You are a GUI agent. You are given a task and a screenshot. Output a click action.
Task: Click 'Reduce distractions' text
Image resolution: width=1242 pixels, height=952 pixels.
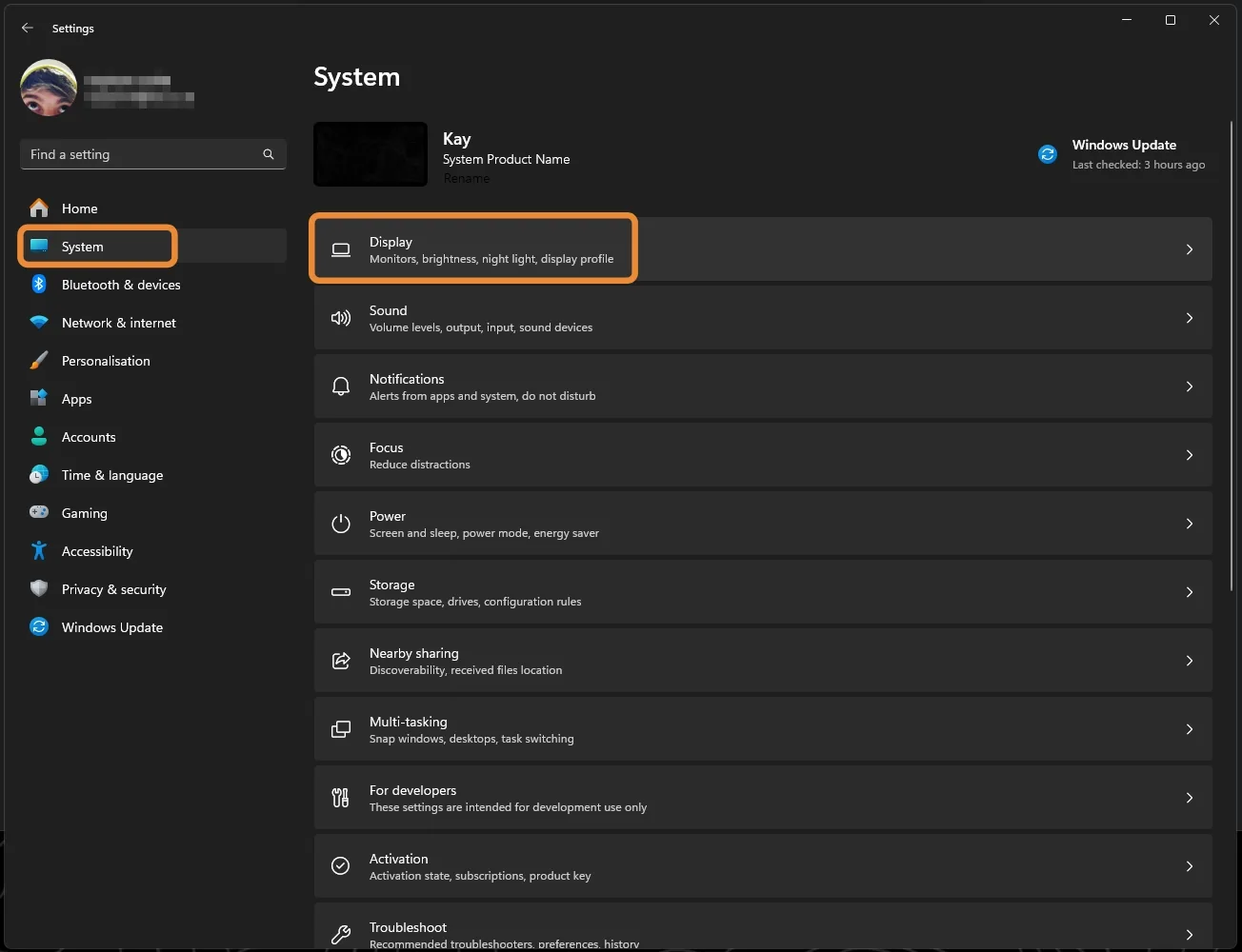420,465
